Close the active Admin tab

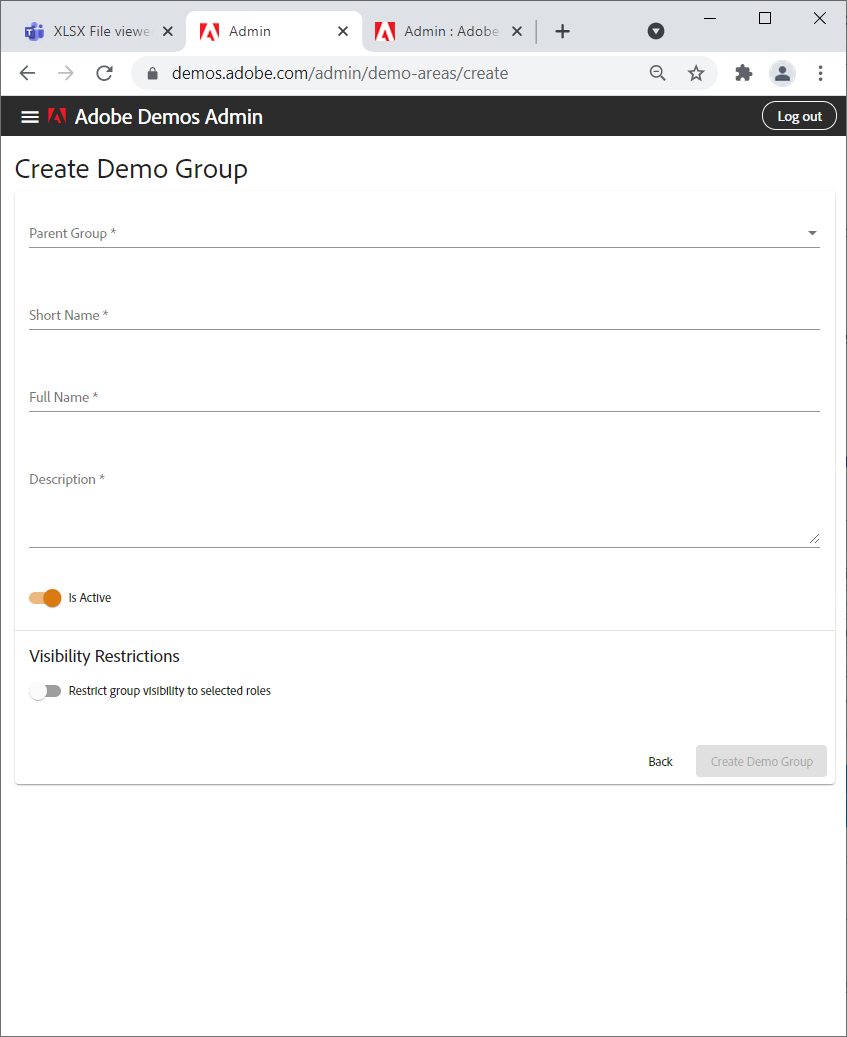343,31
